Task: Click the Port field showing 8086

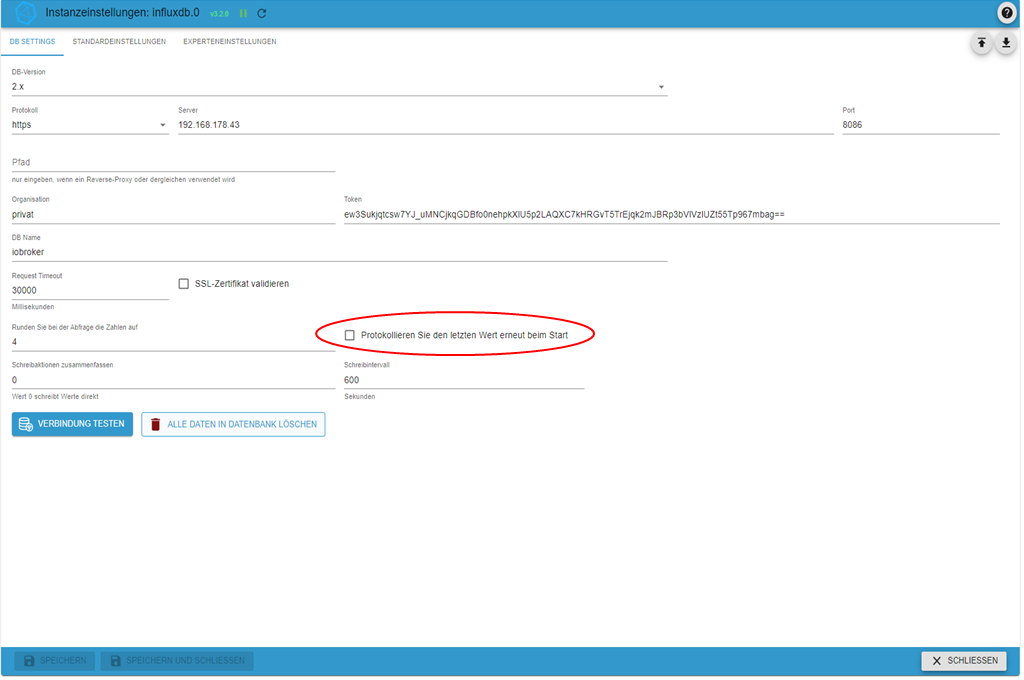Action: click(x=921, y=125)
